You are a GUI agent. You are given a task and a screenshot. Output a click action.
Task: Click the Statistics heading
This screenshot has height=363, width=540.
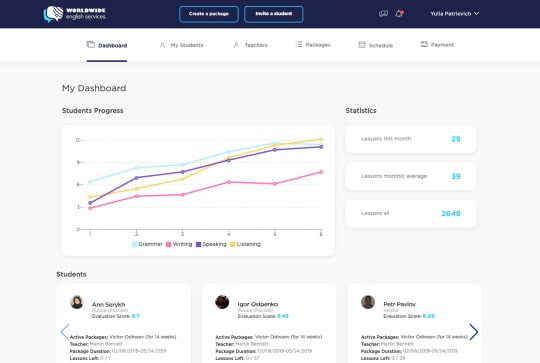[361, 111]
